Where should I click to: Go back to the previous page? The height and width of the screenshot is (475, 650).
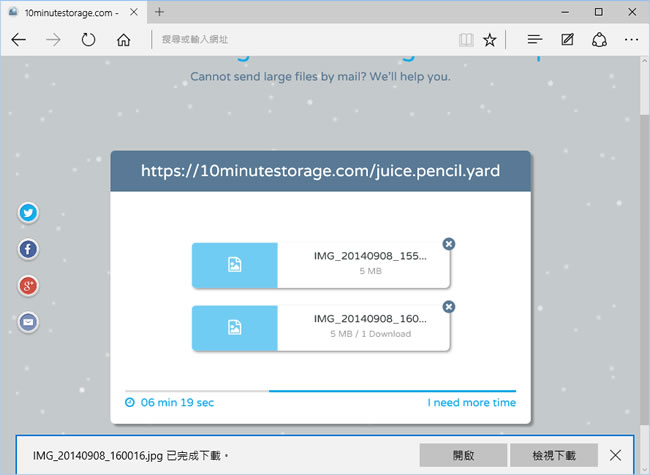[19, 40]
